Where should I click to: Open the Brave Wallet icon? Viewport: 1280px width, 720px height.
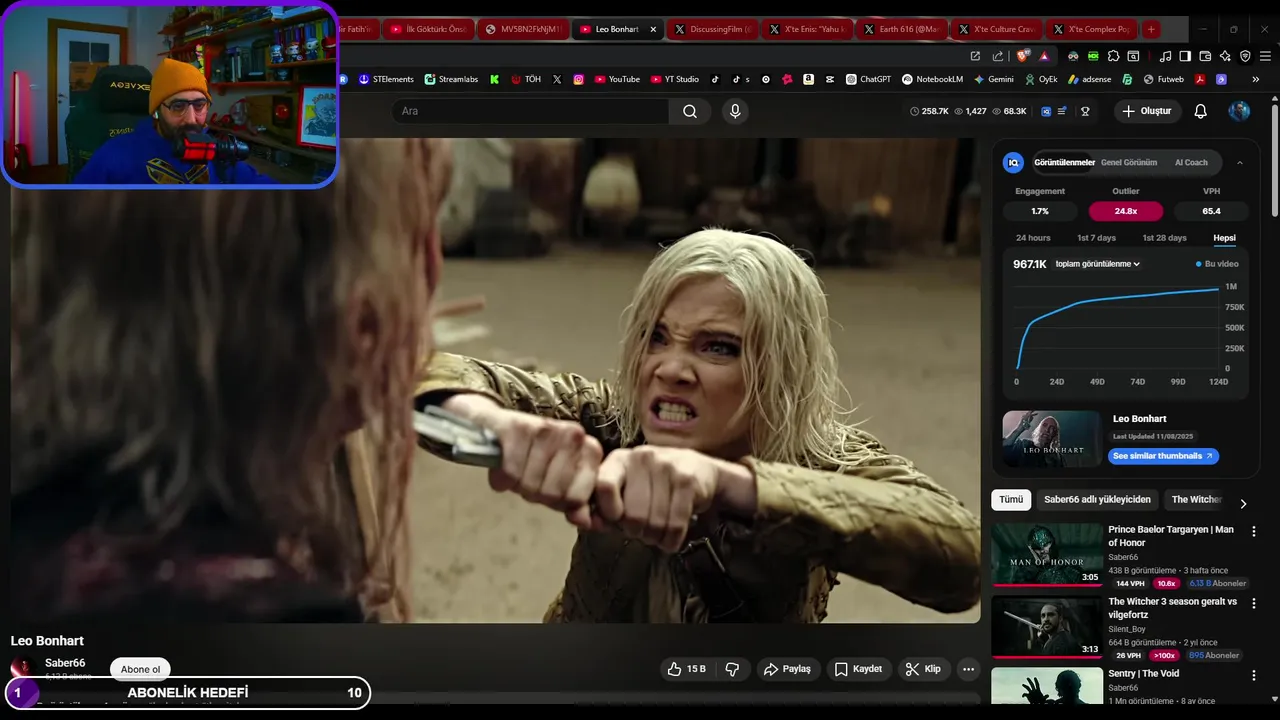tap(1205, 56)
